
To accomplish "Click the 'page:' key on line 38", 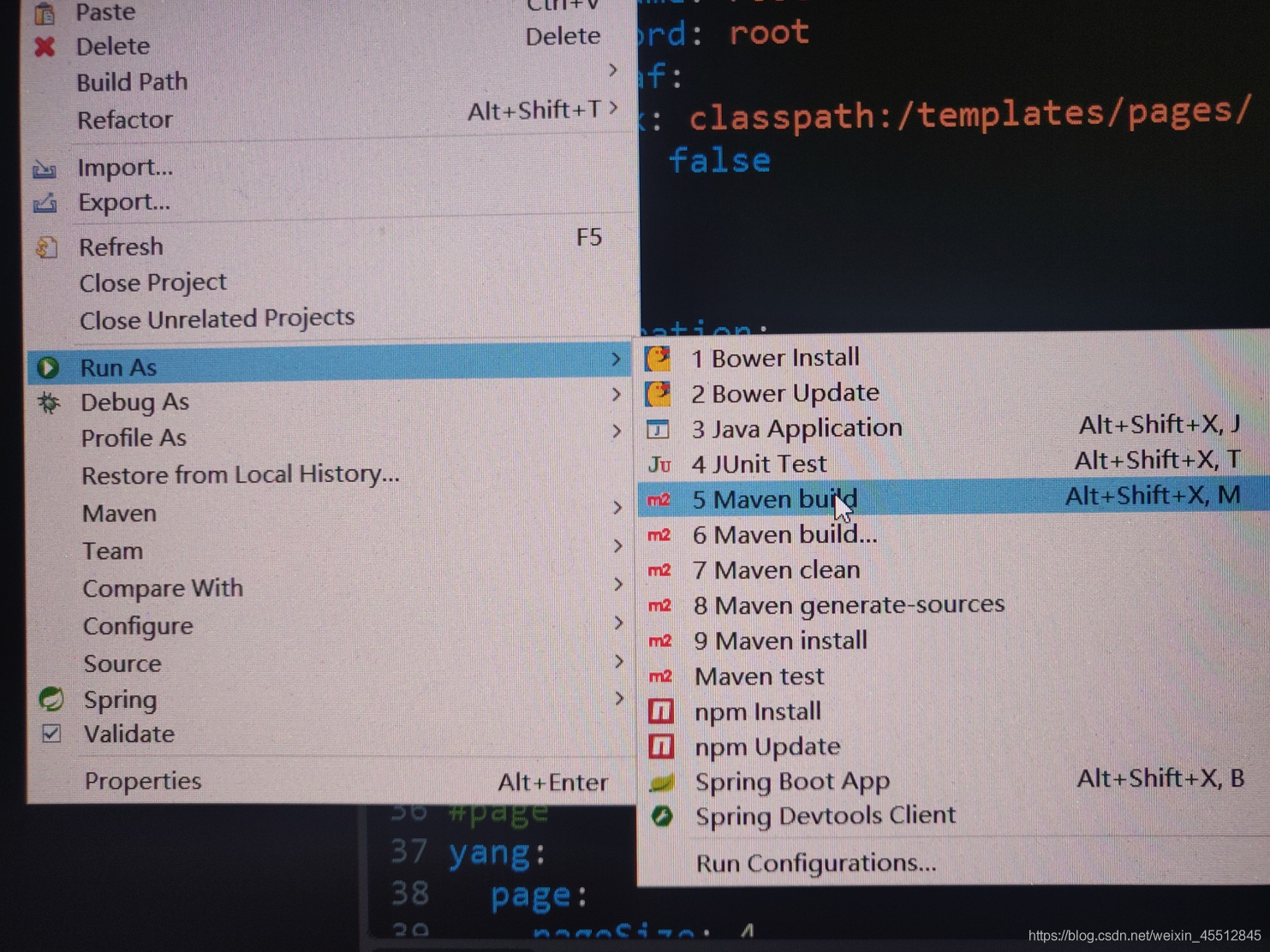I will pyautogui.click(x=539, y=895).
